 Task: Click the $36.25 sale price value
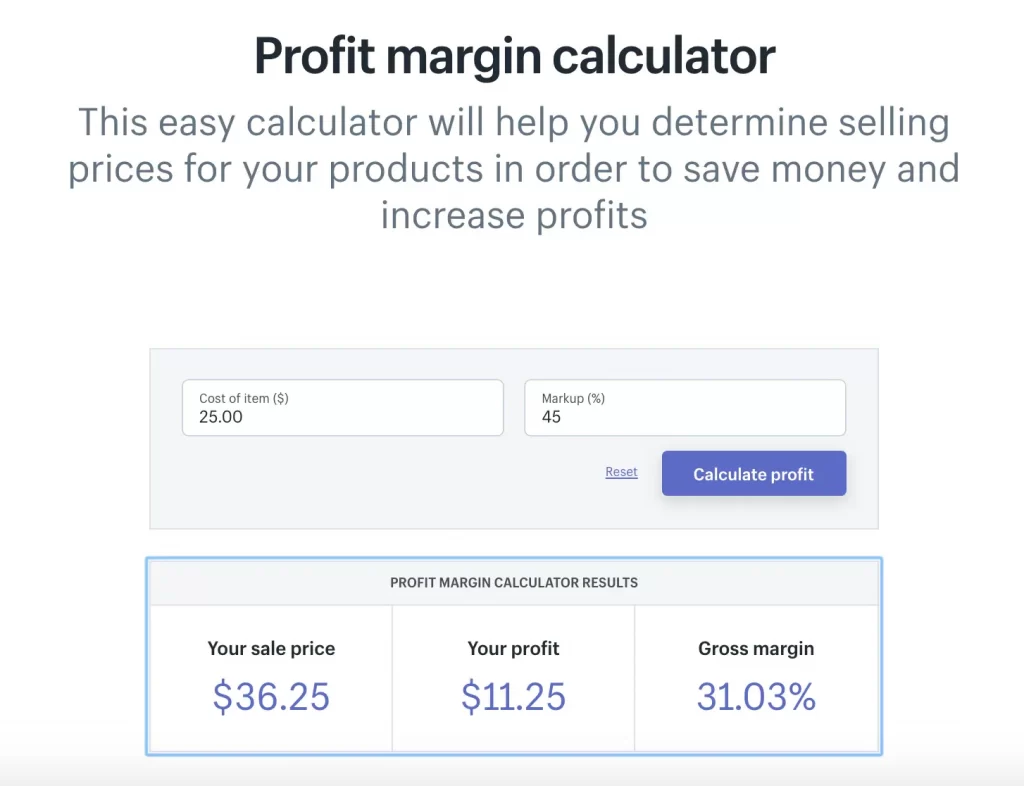click(x=270, y=697)
